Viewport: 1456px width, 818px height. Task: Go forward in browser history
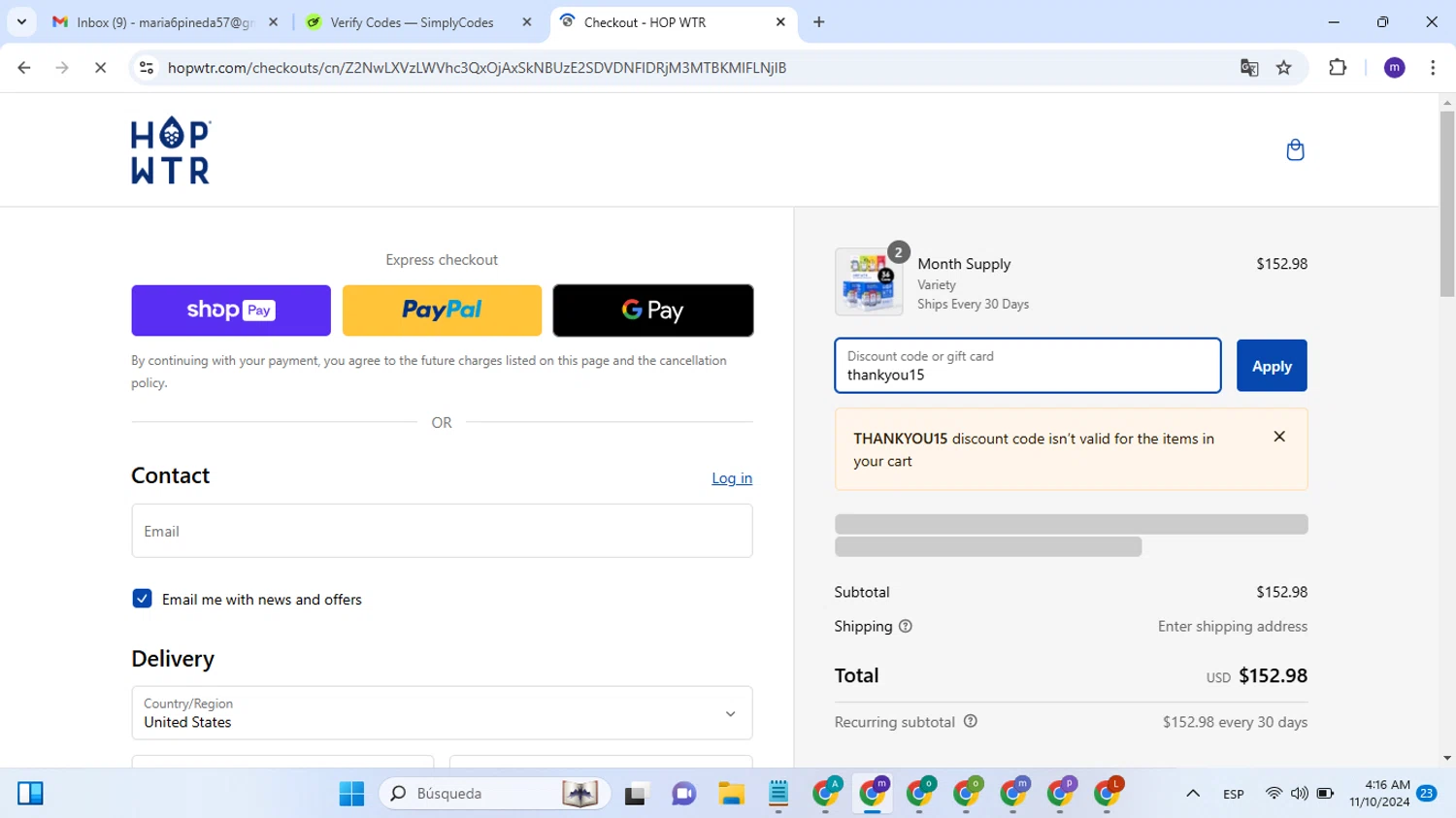62,67
